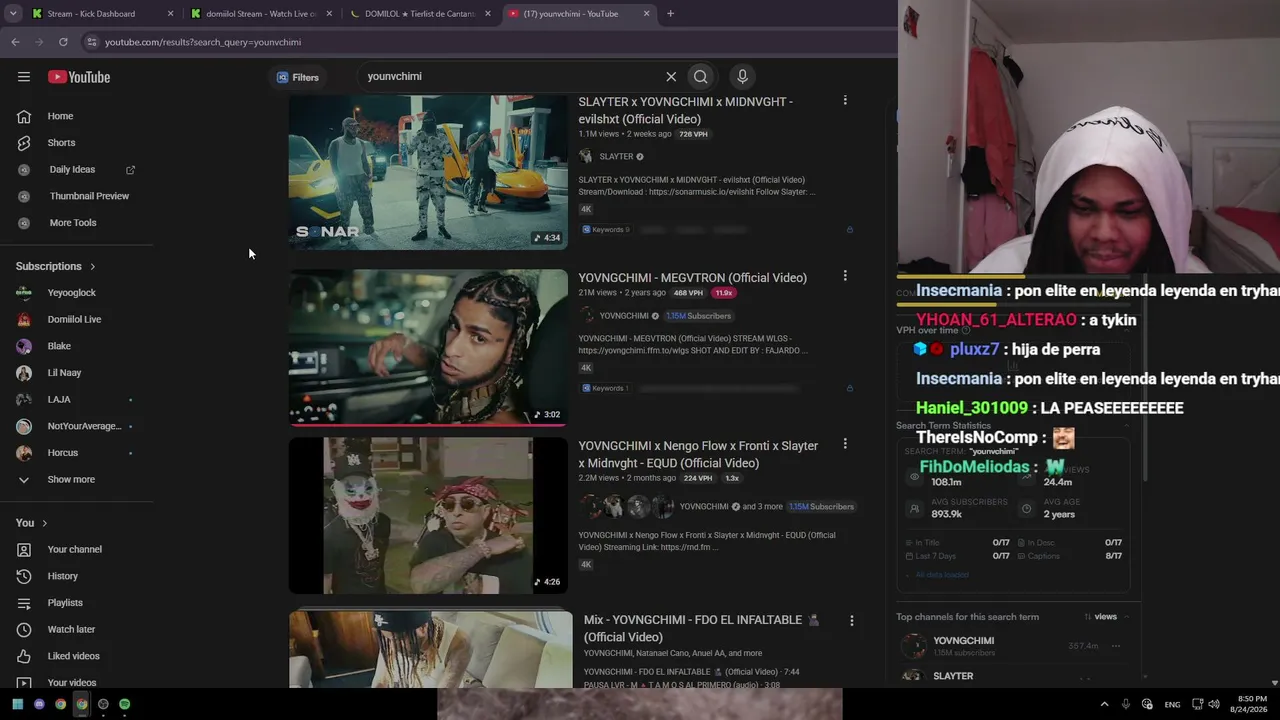Run the search with the magnifier icon
This screenshot has height=720, width=1280.
(701, 77)
